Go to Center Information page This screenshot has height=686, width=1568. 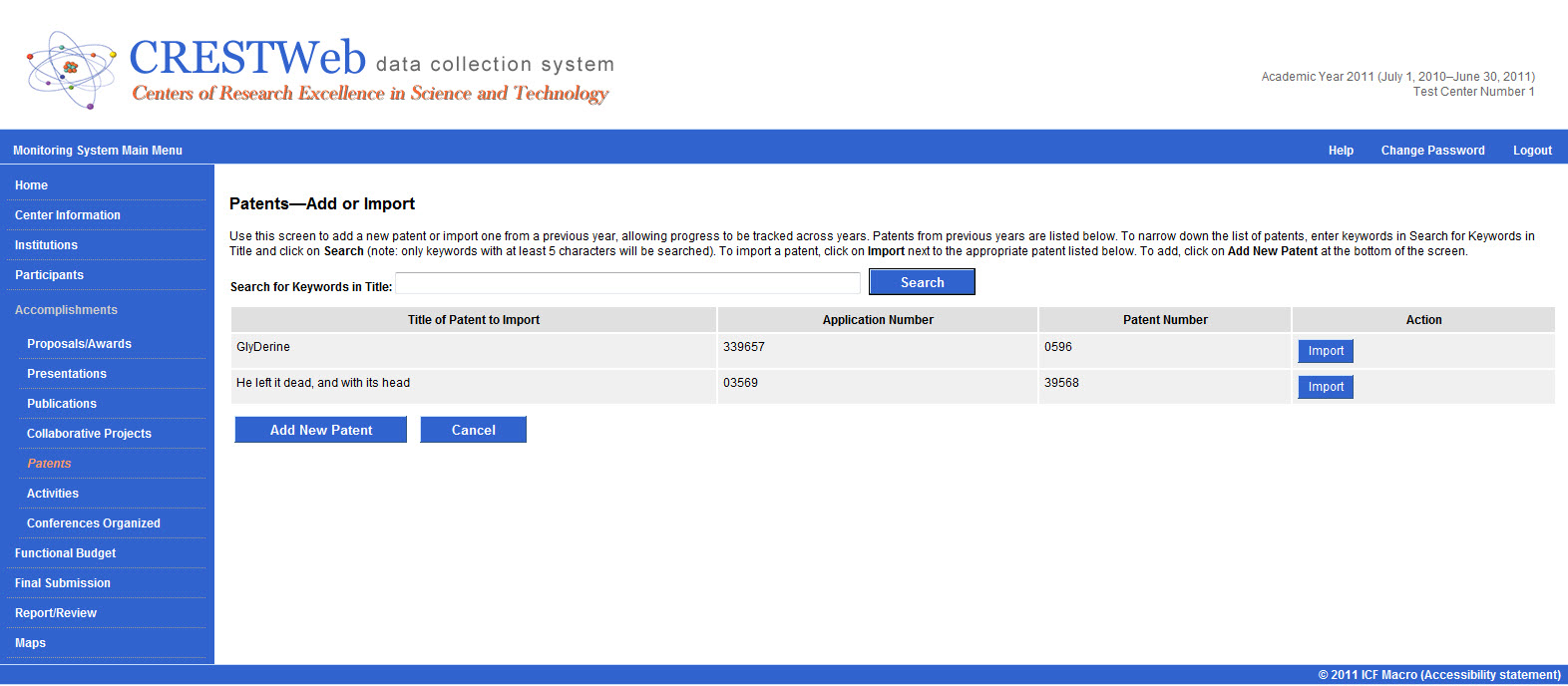[68, 215]
